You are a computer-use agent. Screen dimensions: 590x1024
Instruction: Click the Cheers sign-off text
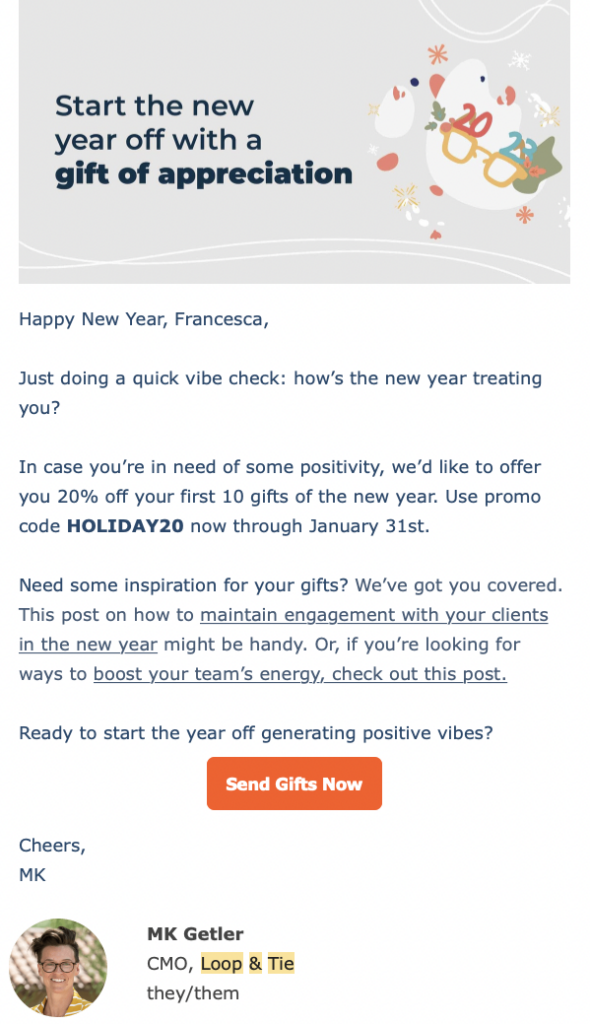point(52,845)
